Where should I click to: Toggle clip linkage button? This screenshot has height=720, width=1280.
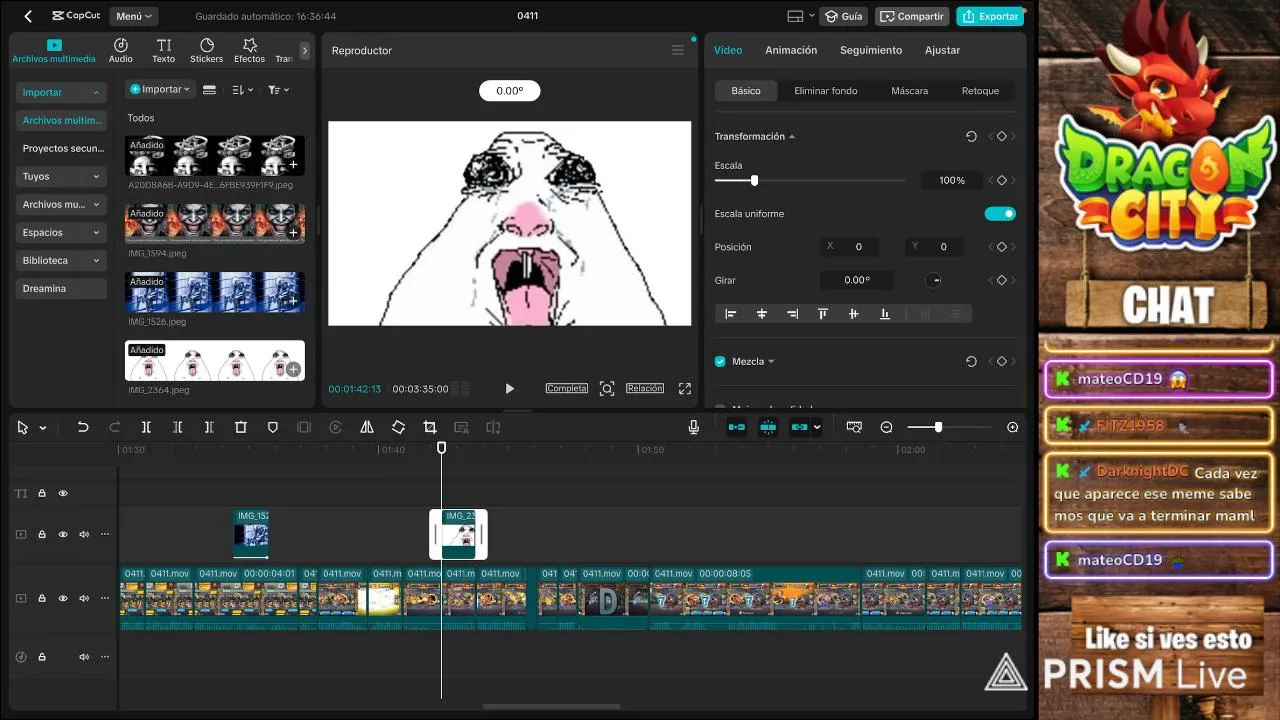[x=799, y=427]
